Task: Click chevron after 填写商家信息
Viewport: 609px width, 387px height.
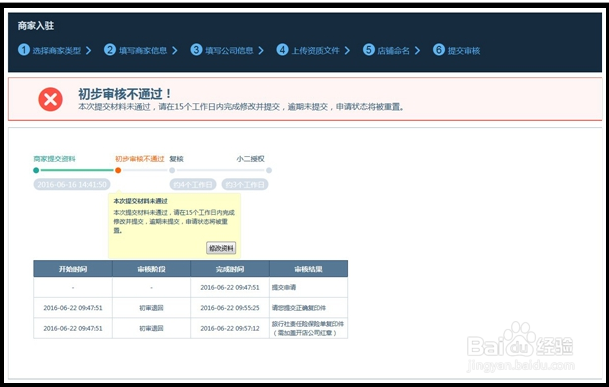Action: click(174, 51)
